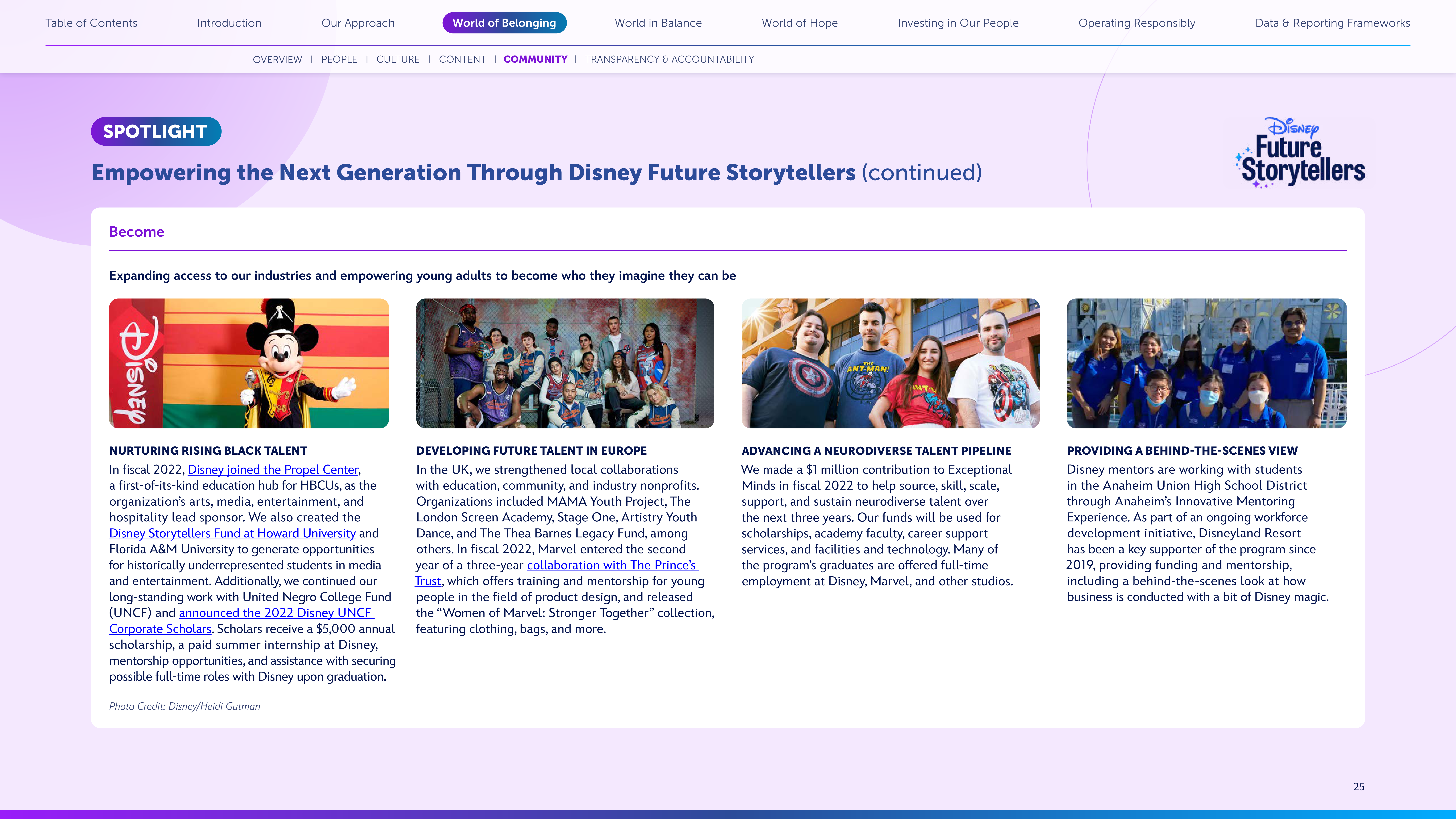Click the Marvel apparel group photo

click(565, 363)
